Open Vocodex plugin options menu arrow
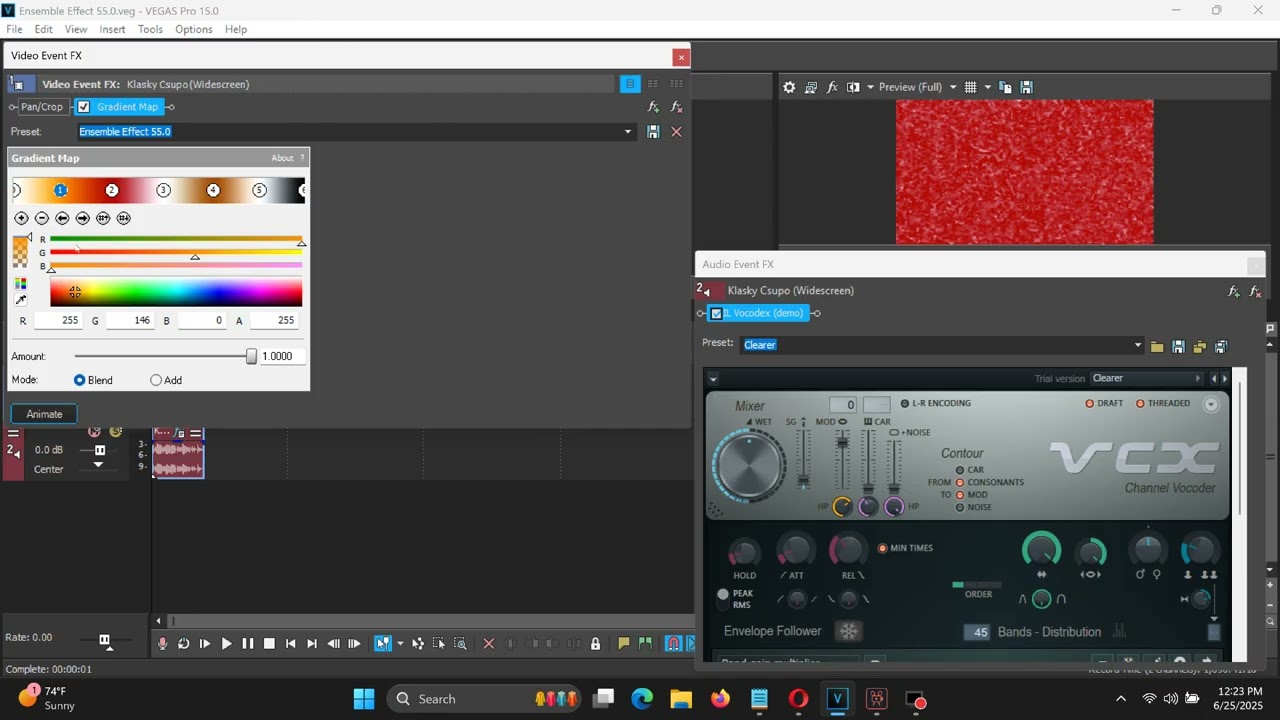Screen dimensions: 1280x720 pos(713,380)
